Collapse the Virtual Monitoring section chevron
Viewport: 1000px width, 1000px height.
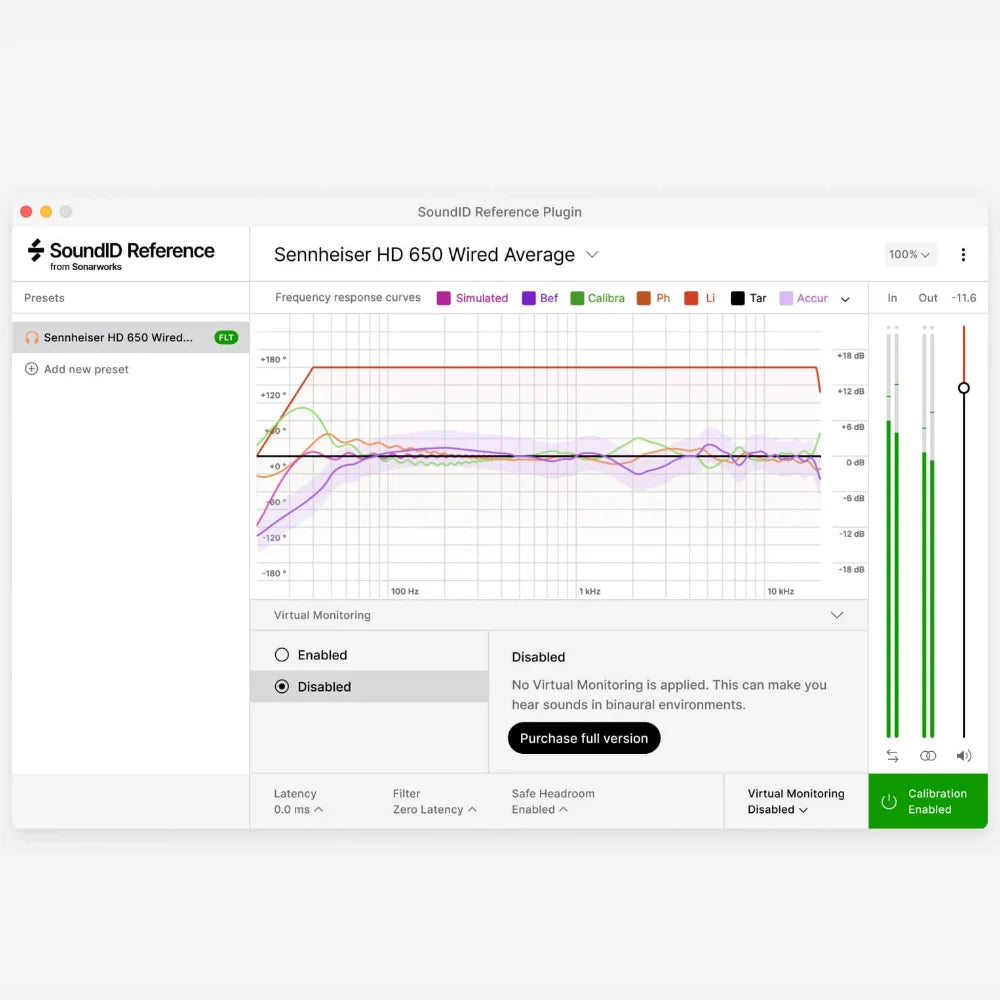(837, 615)
